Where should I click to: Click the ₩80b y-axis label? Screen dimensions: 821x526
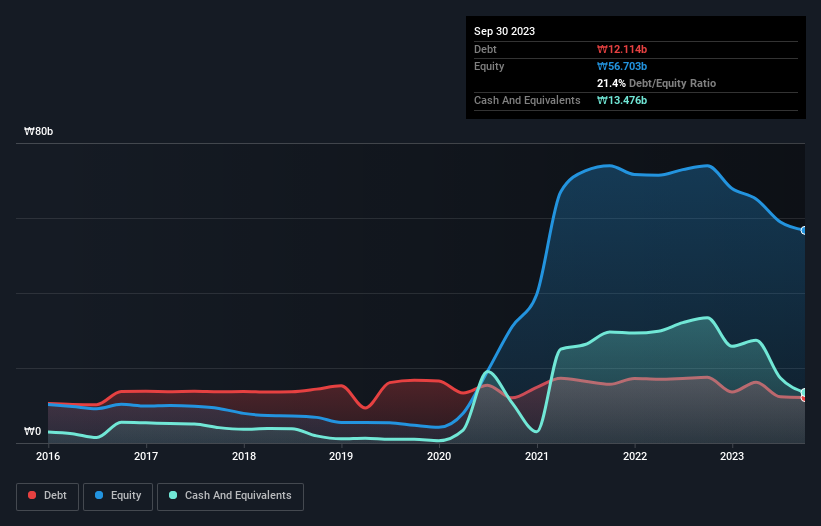38,131
